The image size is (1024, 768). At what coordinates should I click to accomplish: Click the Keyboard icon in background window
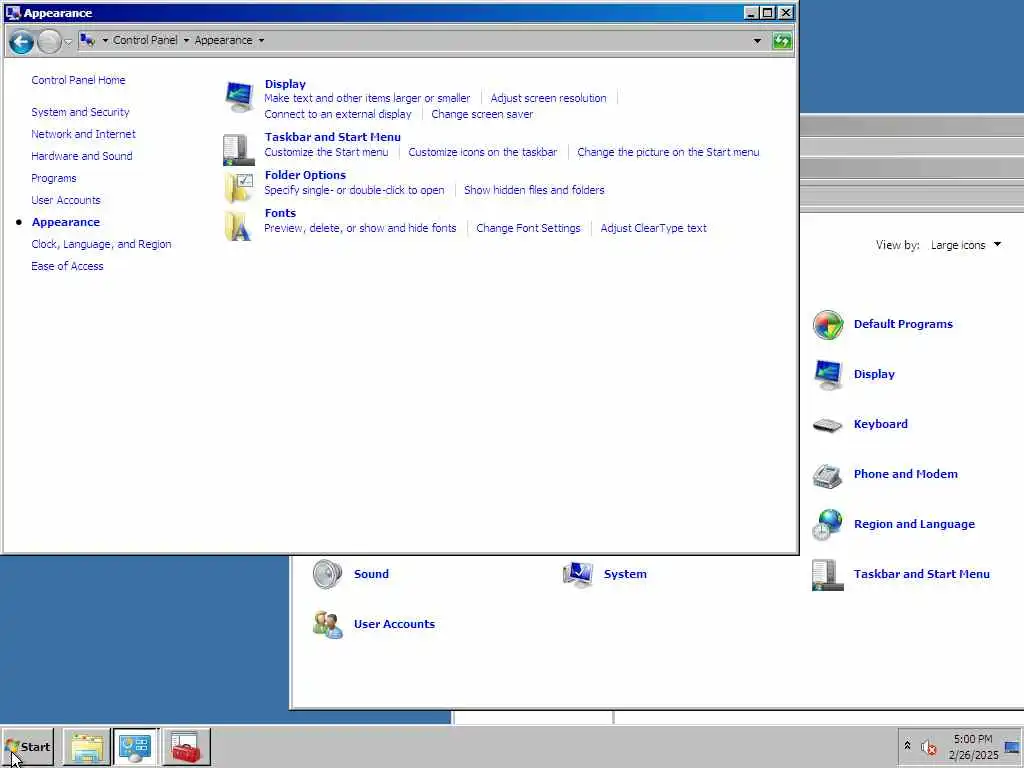point(827,425)
